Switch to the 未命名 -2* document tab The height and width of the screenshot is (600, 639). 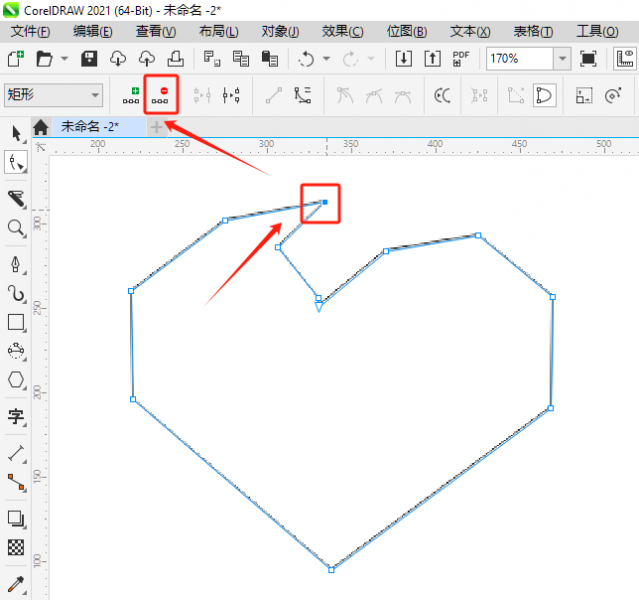(x=90, y=127)
